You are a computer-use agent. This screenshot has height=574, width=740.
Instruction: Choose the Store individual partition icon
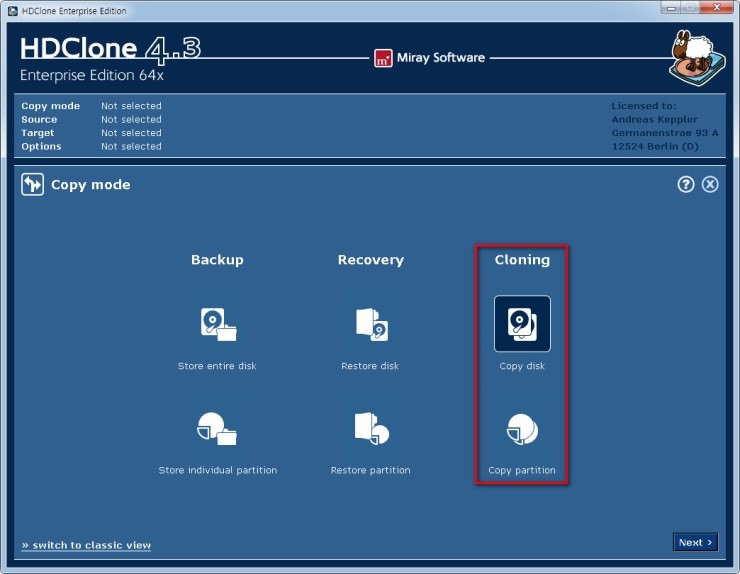(217, 429)
